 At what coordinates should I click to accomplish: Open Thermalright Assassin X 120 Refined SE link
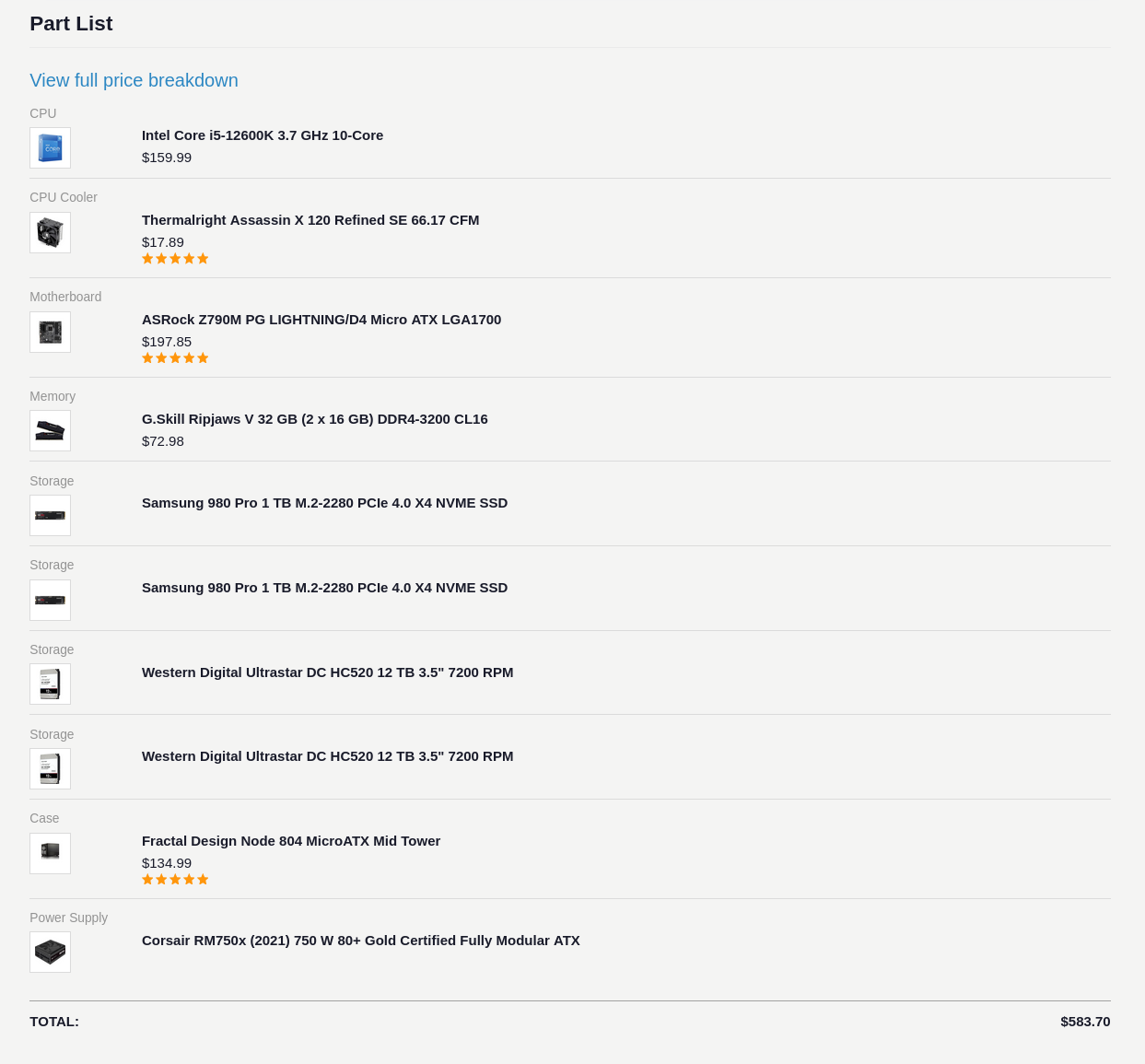coord(310,220)
